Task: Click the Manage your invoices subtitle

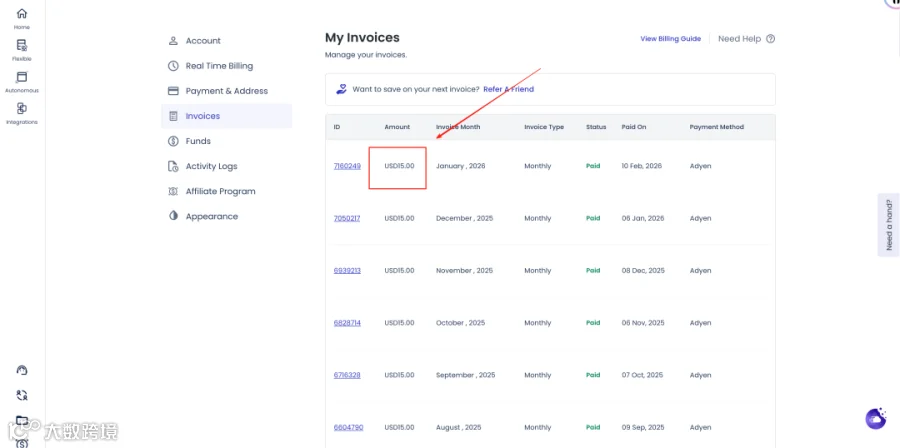Action: click(366, 55)
